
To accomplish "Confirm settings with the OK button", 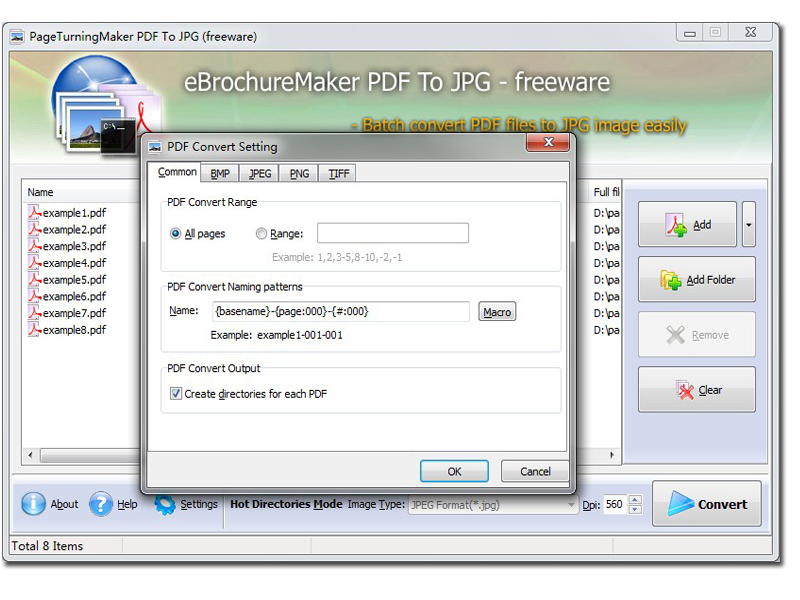I will tap(454, 471).
